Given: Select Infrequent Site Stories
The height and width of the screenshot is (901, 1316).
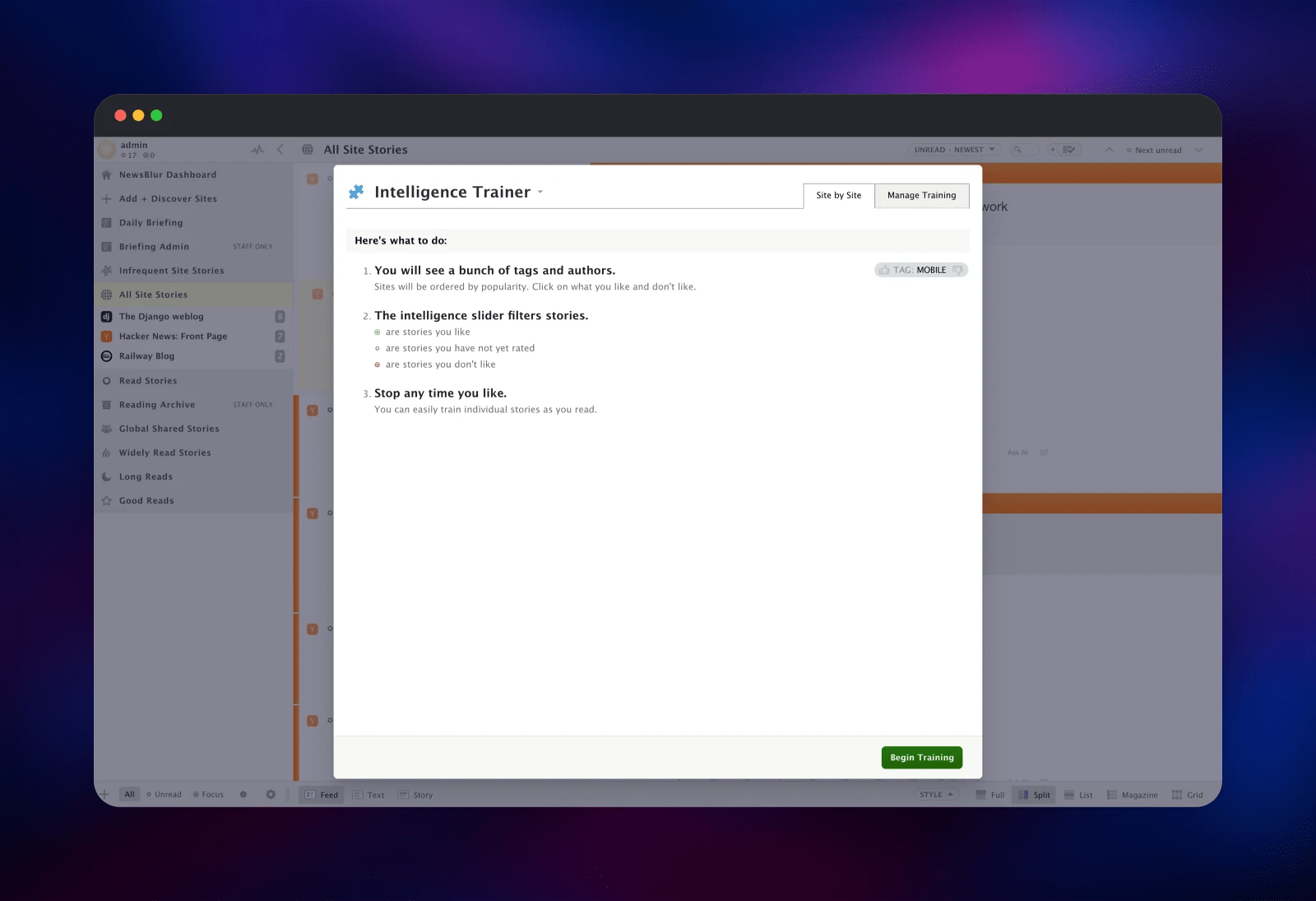Looking at the screenshot, I should point(171,270).
